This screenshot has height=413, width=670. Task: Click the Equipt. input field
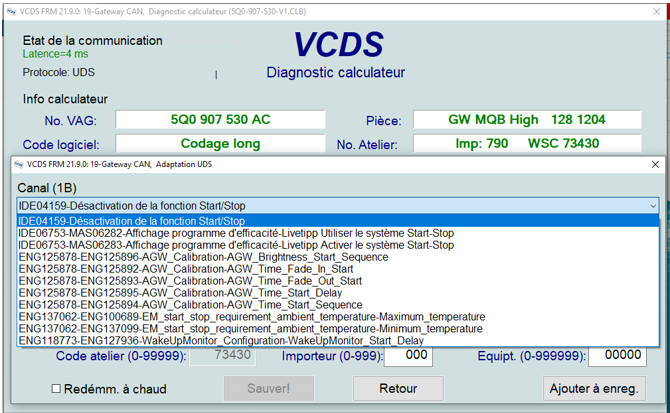coord(617,355)
